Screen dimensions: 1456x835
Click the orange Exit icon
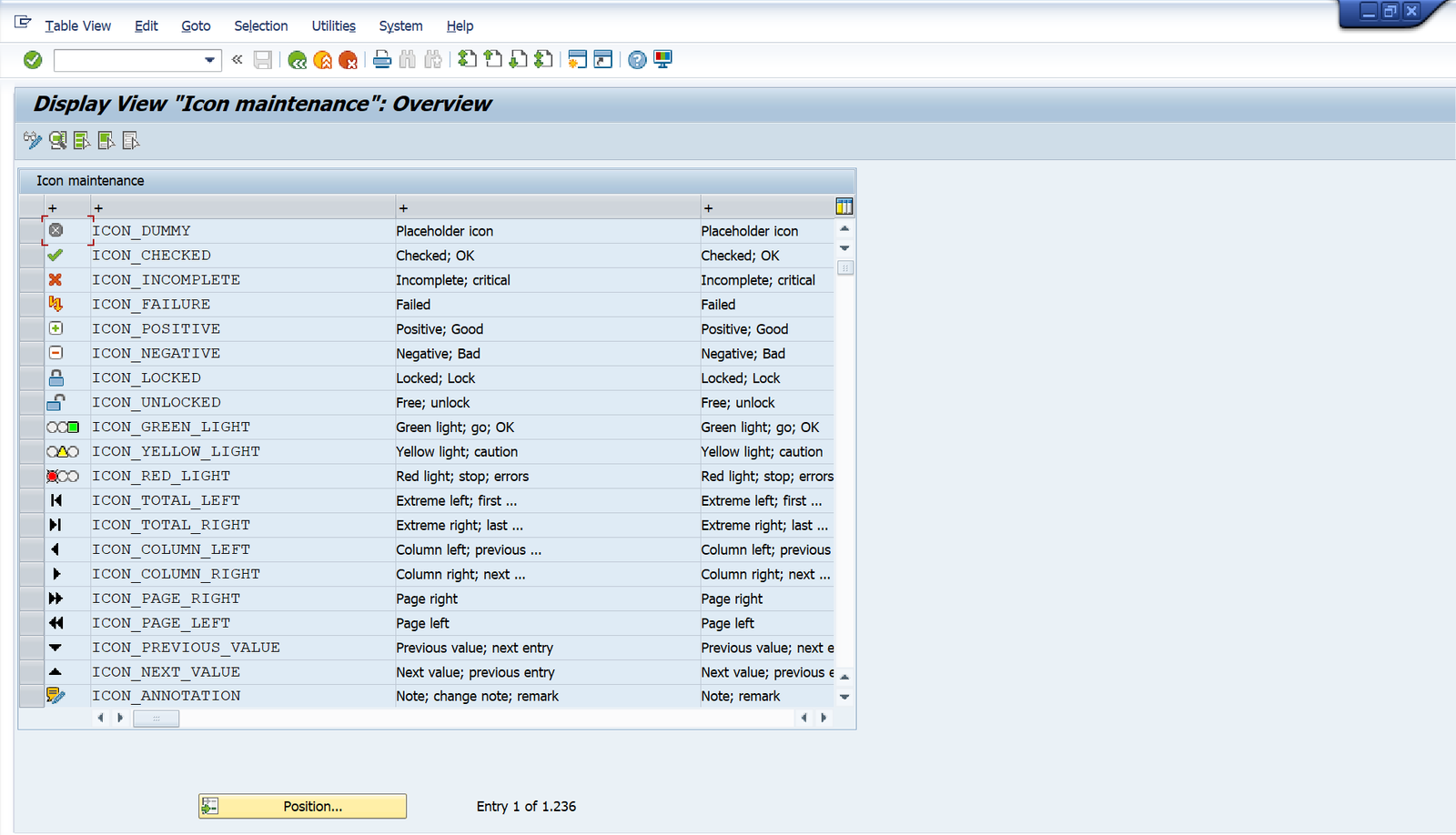[x=322, y=60]
